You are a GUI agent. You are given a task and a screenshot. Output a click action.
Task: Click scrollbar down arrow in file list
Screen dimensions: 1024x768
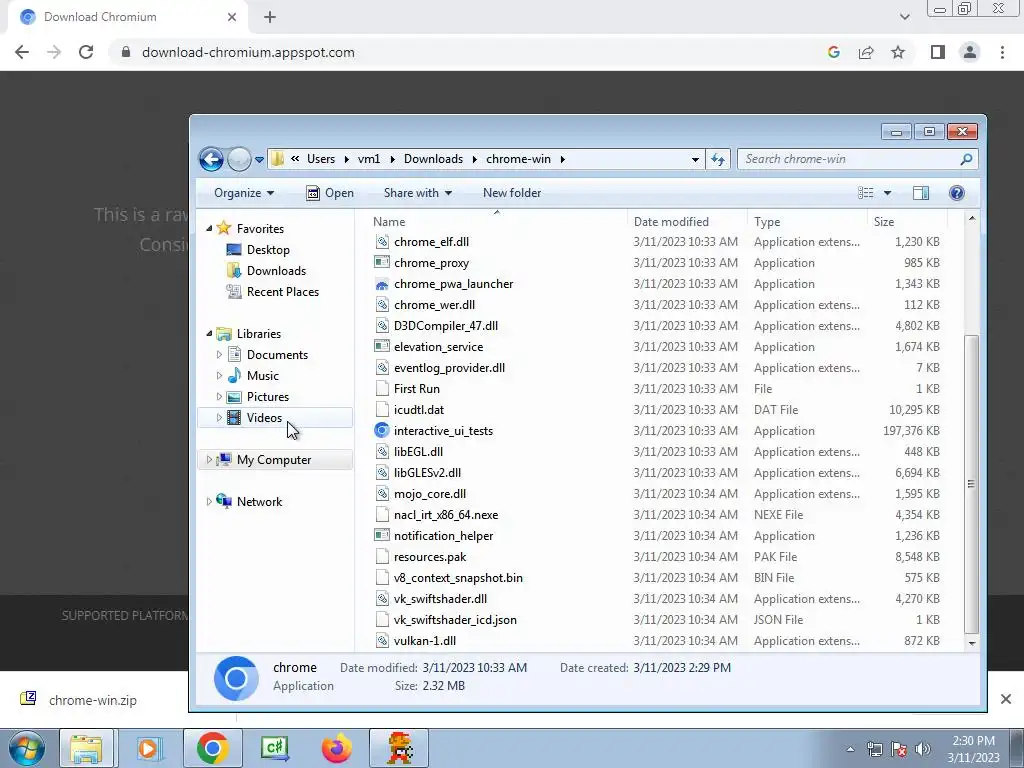point(971,643)
